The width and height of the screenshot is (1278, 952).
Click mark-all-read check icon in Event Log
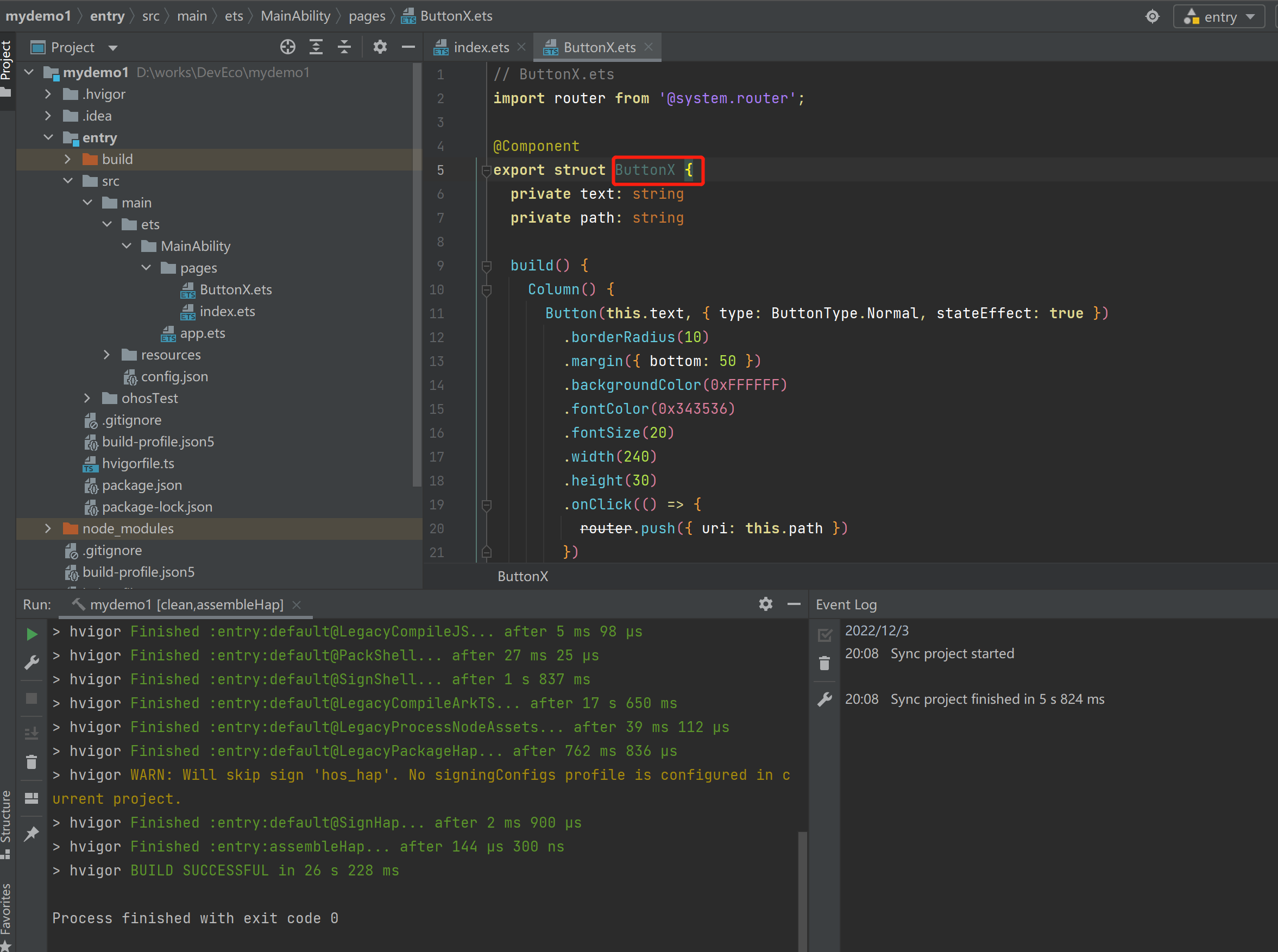(824, 635)
